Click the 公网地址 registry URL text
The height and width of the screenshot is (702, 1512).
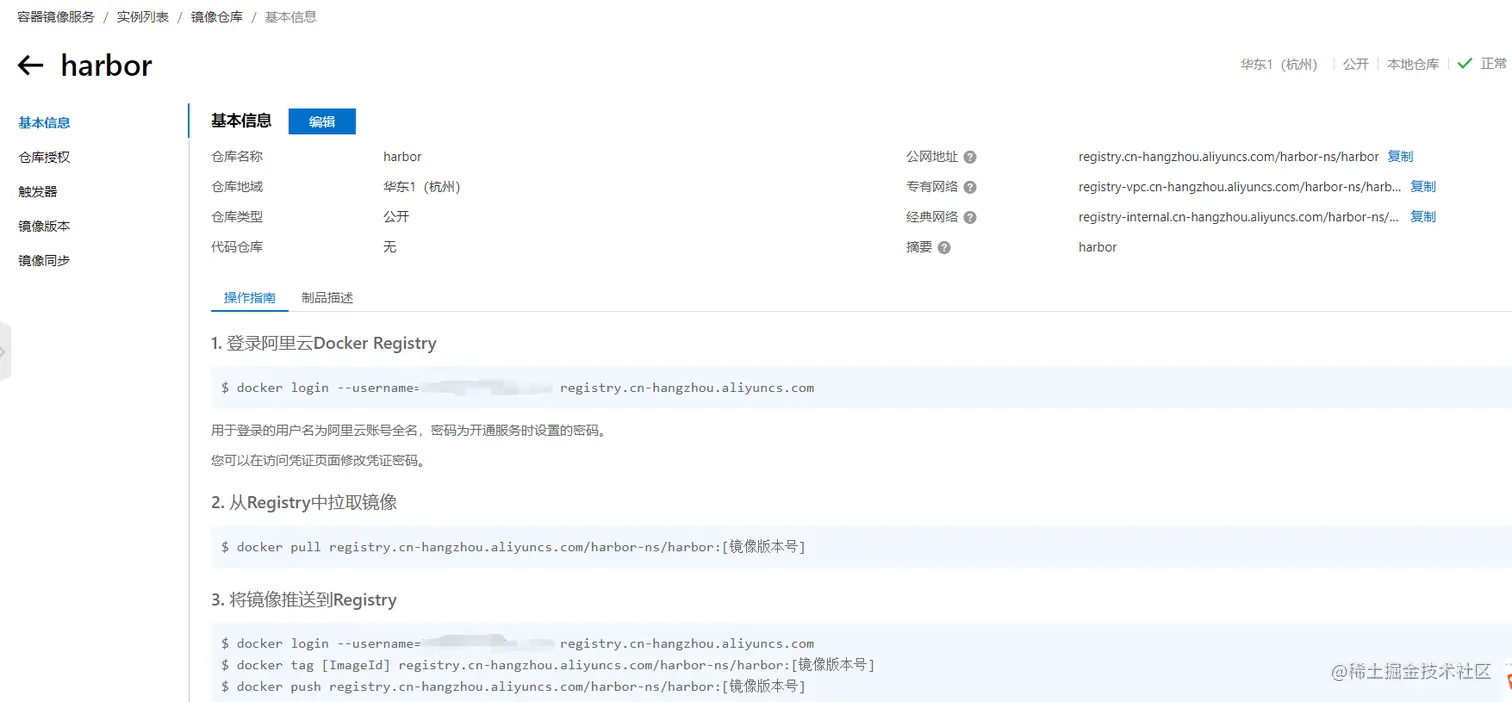(1228, 157)
